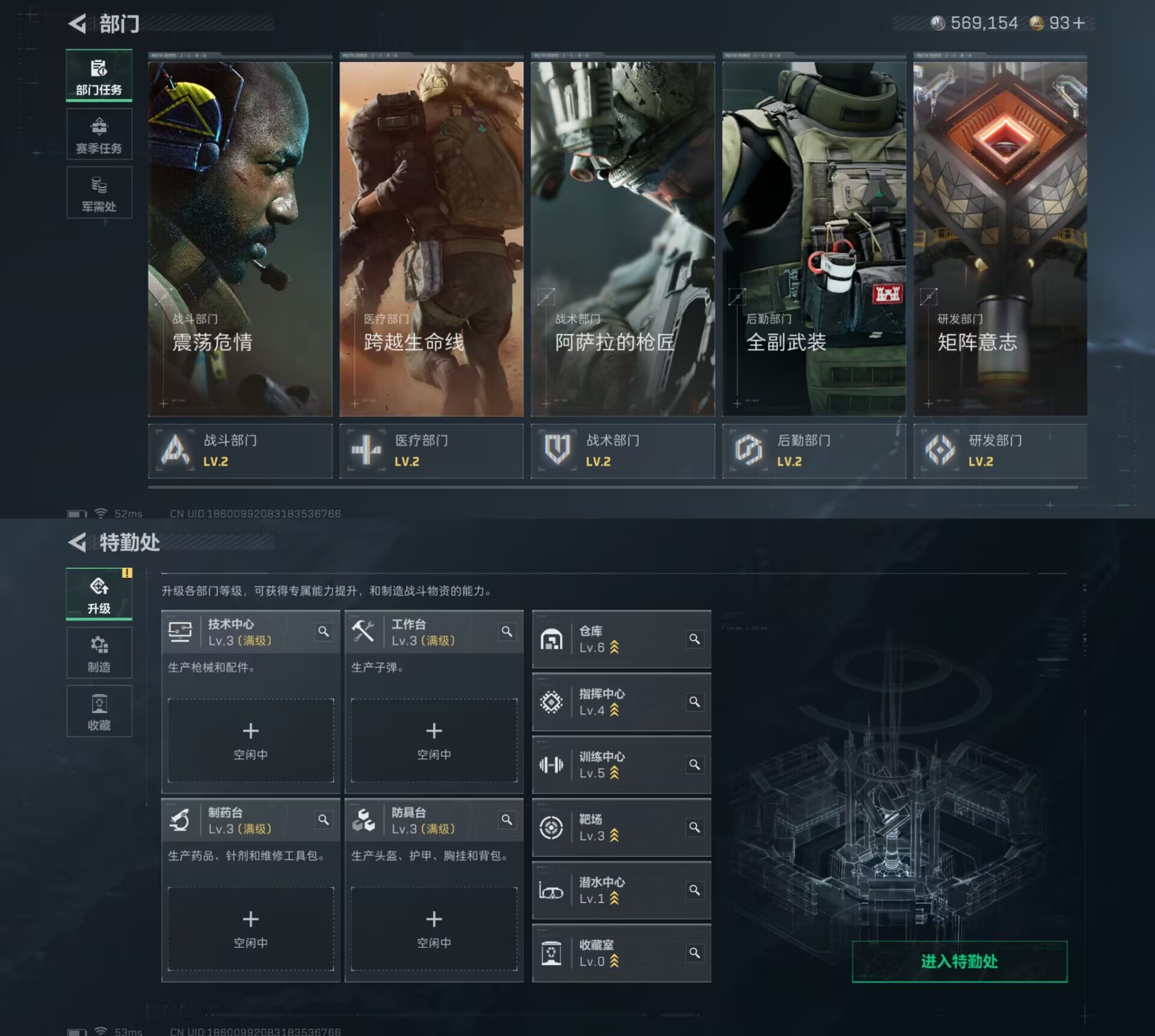Open 部门任务 sidebar tab
Screen dimensions: 1155x1036
coord(99,76)
